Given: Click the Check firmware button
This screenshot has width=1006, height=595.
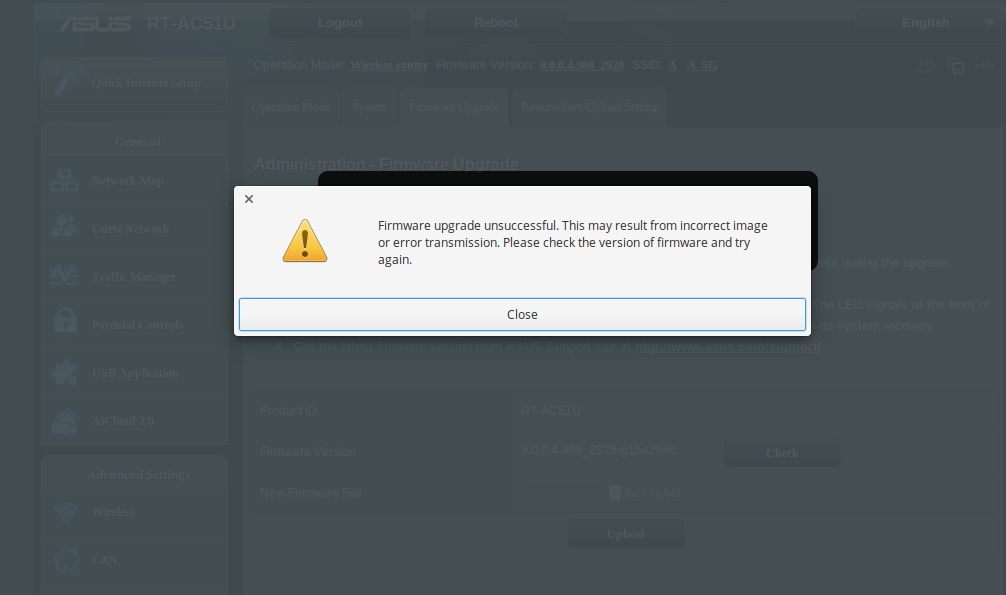Looking at the screenshot, I should coord(781,453).
